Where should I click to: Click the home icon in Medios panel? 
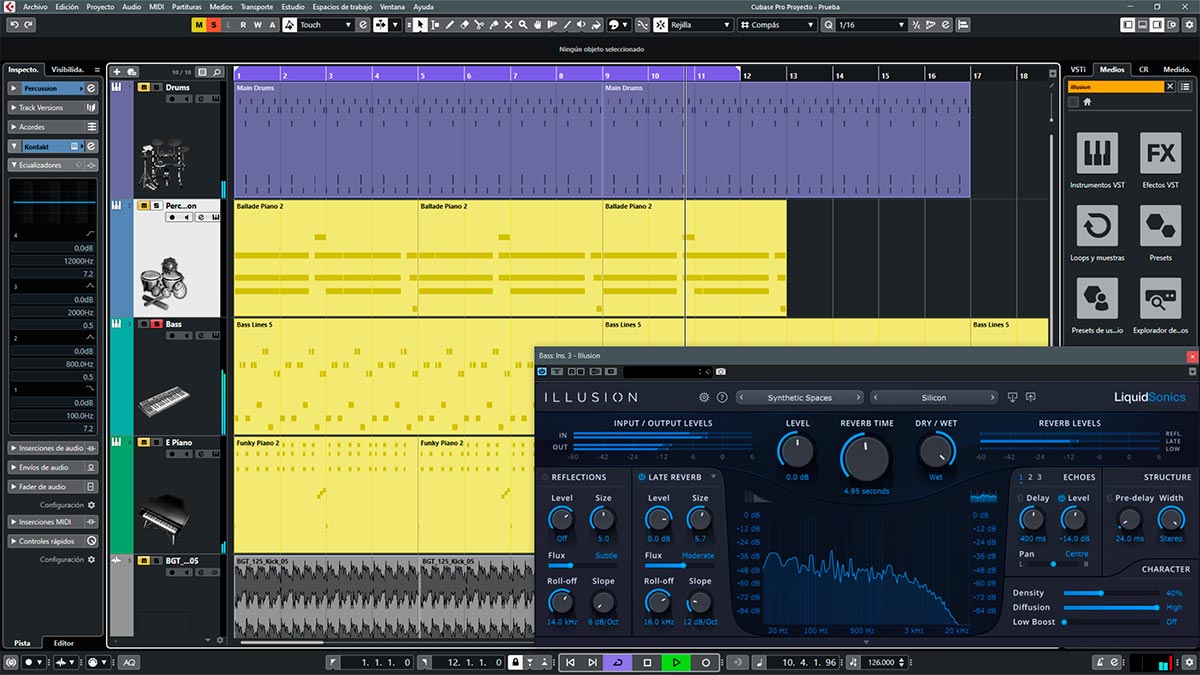pyautogui.click(x=1087, y=102)
